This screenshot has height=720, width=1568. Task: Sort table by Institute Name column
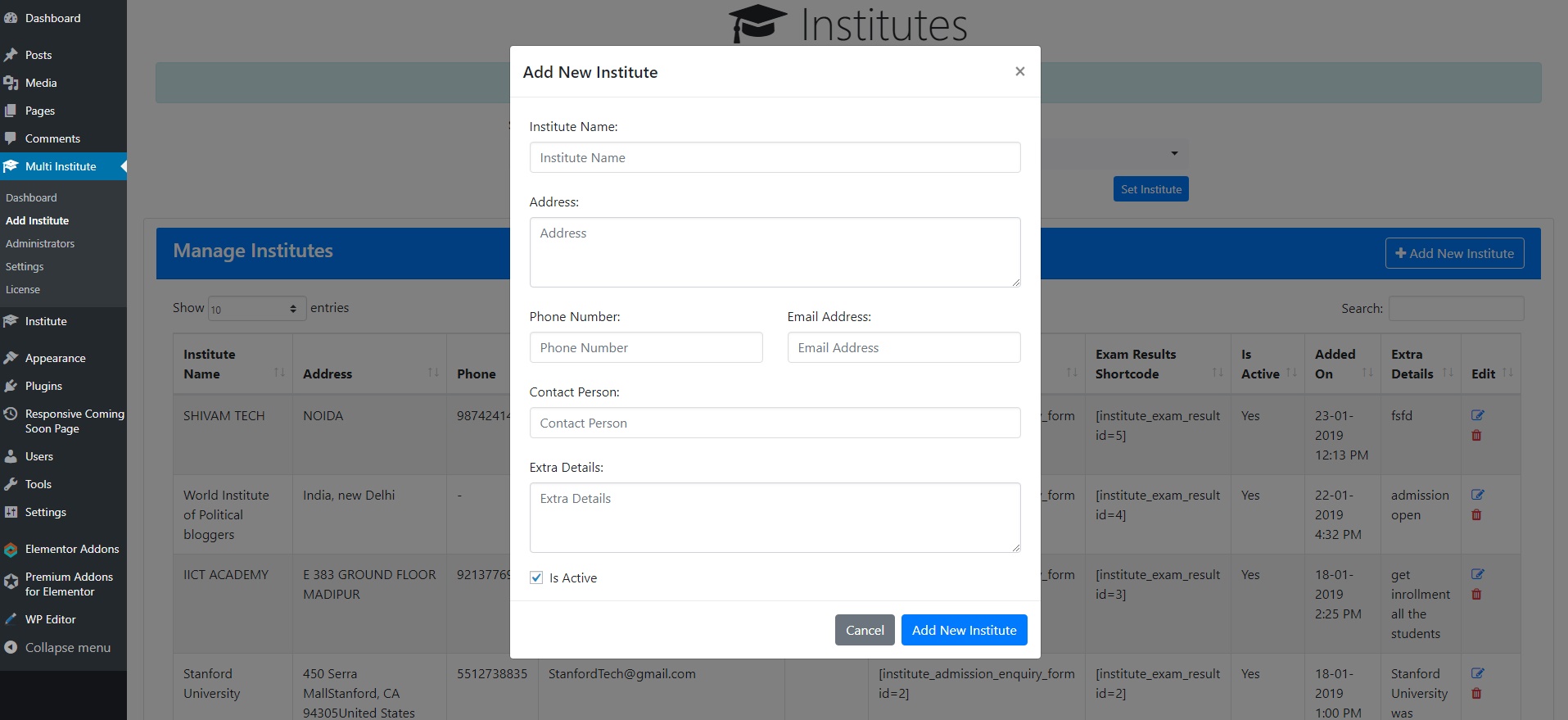coord(233,364)
